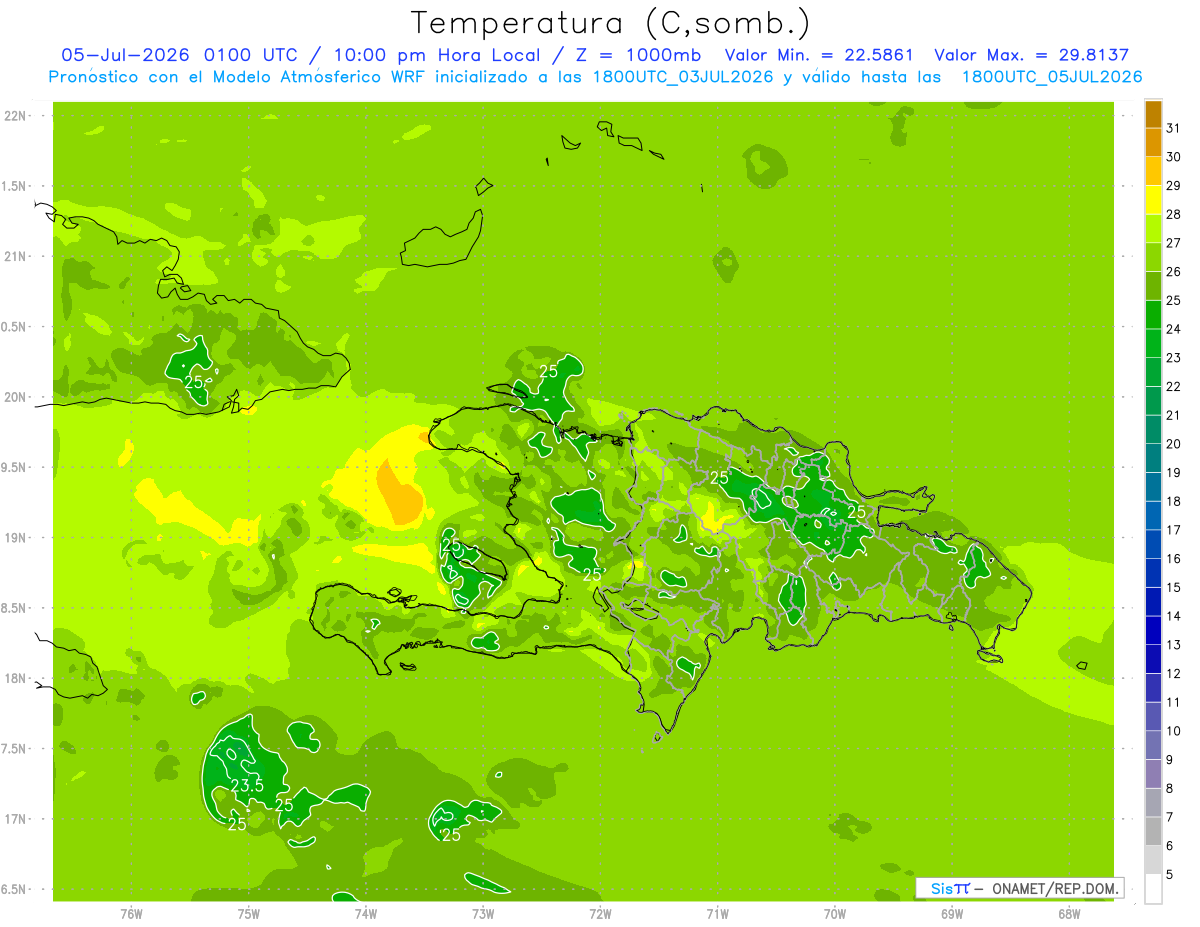Click the "23" legend value
This screenshot has height=927, width=1200.
[x=1174, y=358]
